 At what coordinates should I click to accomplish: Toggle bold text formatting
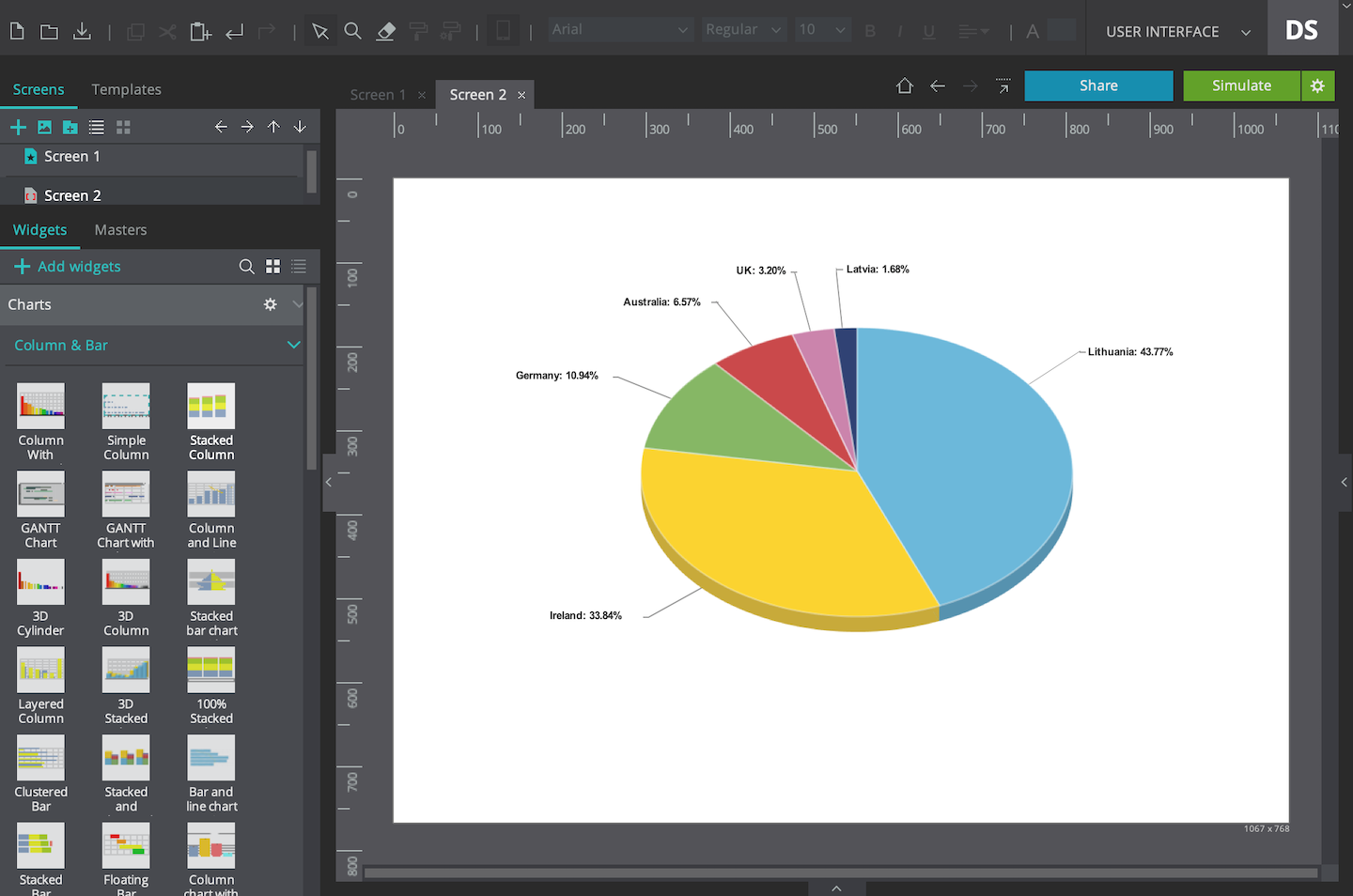click(x=870, y=31)
